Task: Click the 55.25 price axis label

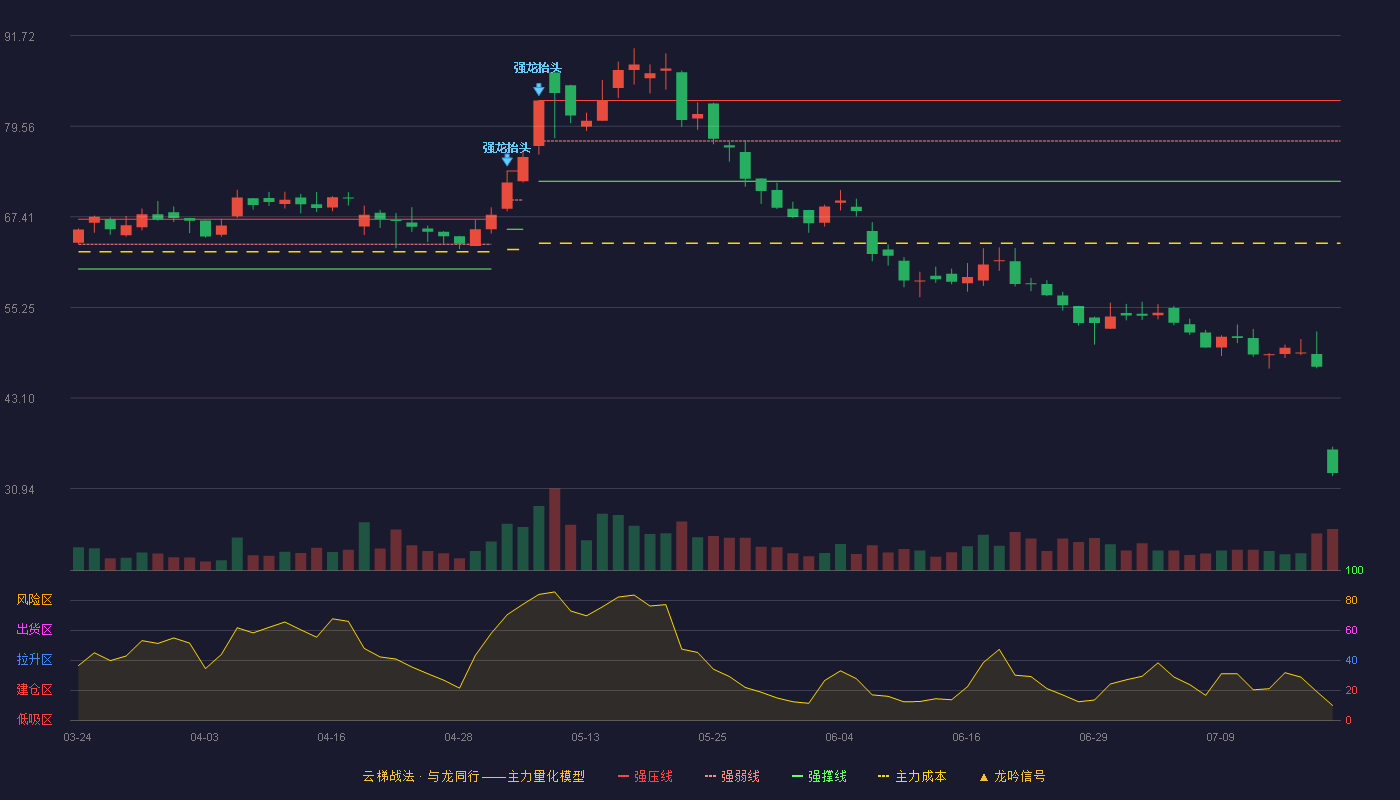Action: (19, 309)
